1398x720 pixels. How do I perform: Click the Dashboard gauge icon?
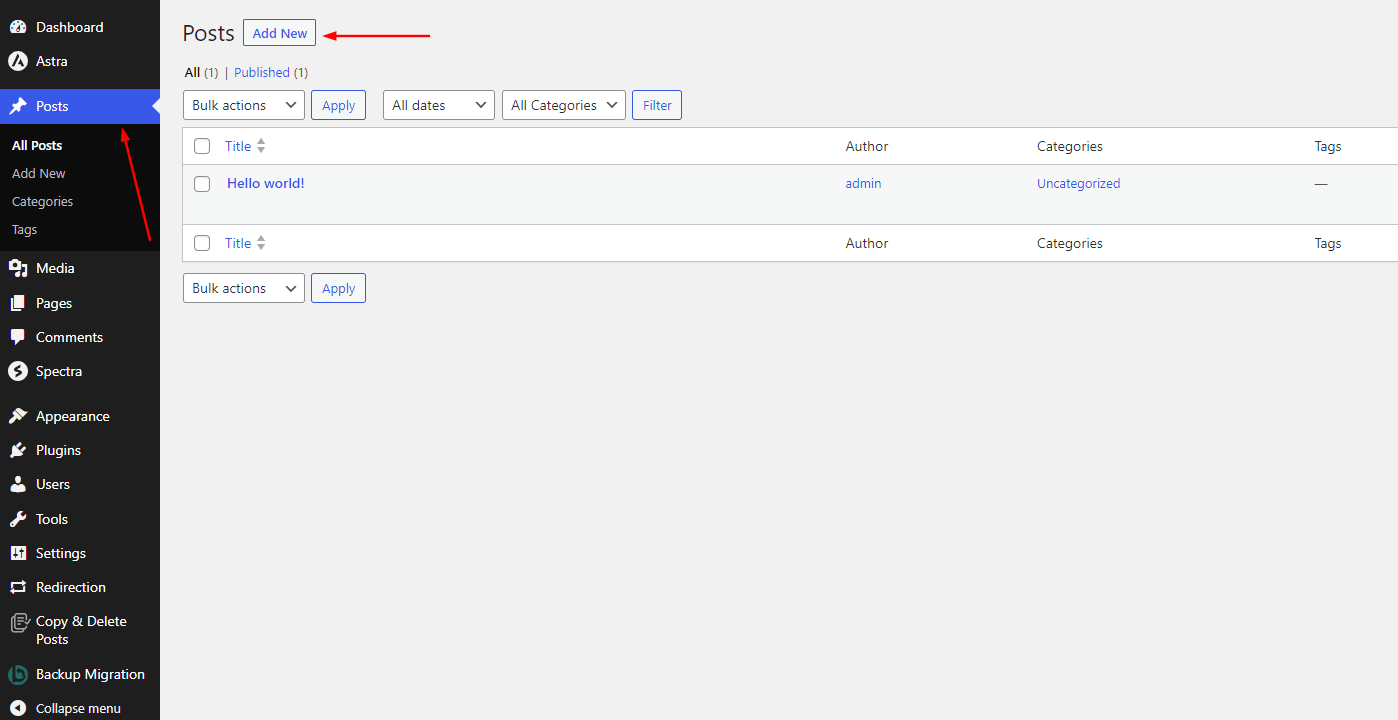(18, 27)
